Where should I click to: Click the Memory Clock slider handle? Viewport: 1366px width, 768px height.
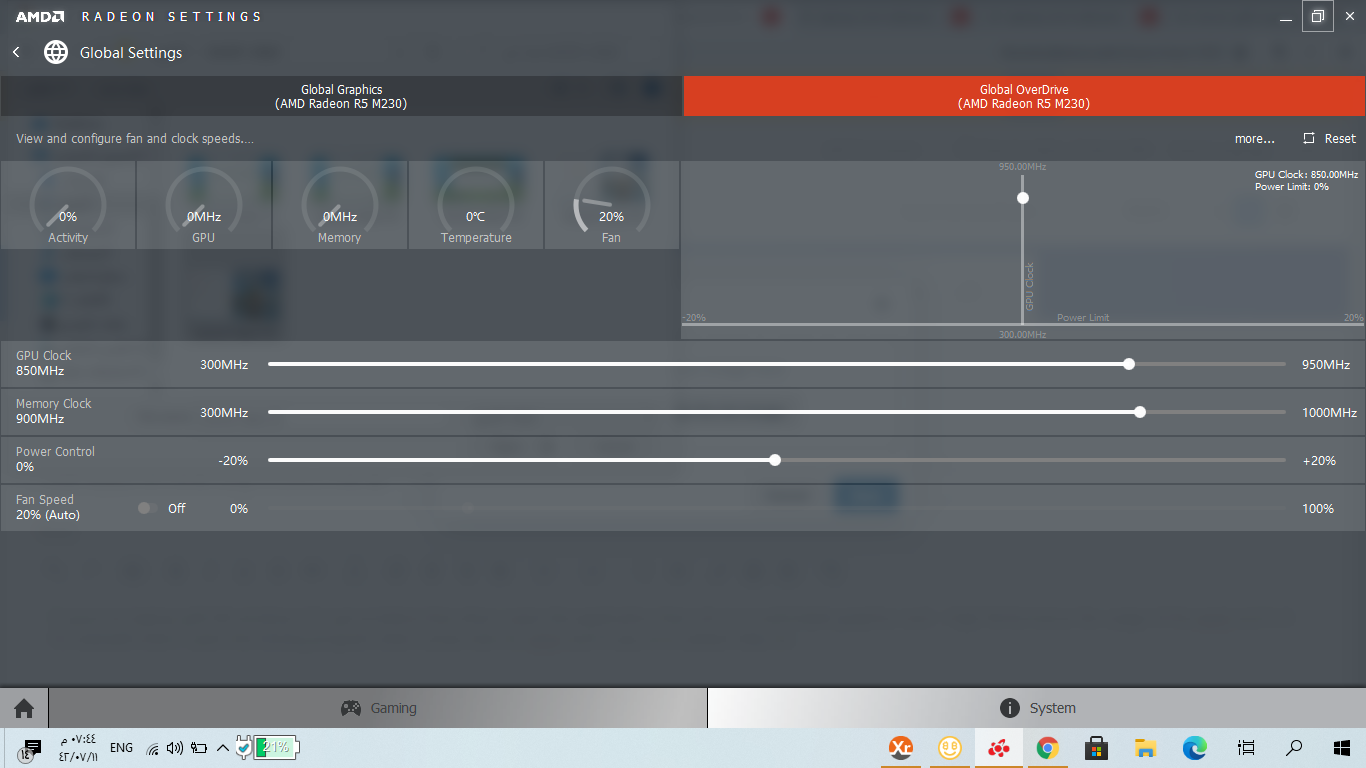(x=1140, y=412)
